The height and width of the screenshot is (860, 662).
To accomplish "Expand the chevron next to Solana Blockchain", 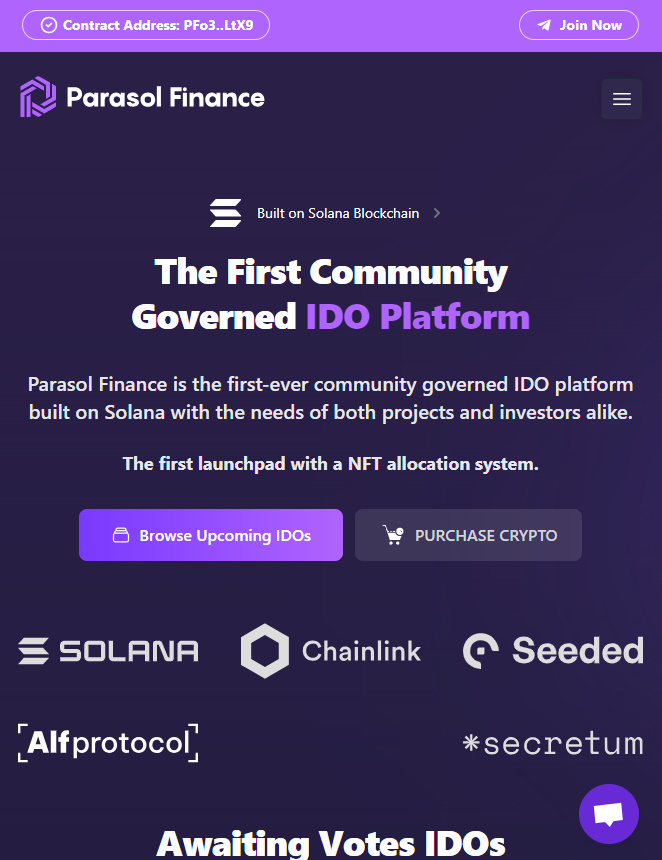I will coord(437,213).
